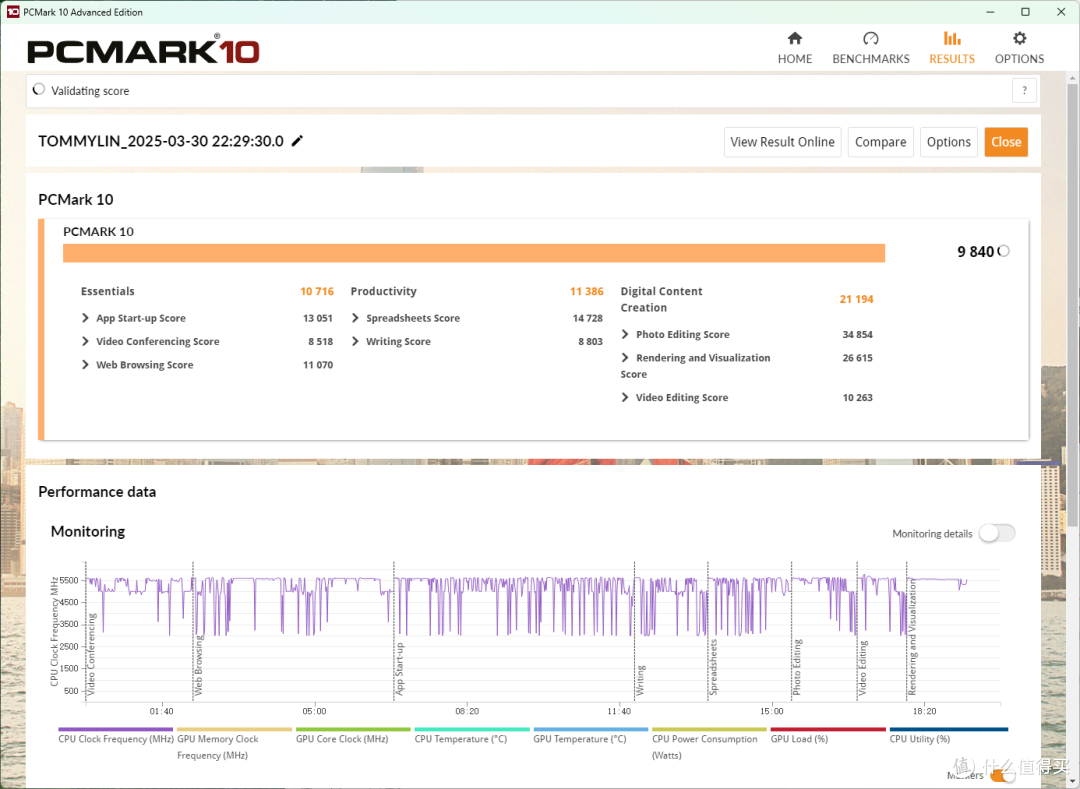Click the scrollbar up arrow
Image resolution: width=1080 pixels, height=789 pixels.
[1072, 78]
